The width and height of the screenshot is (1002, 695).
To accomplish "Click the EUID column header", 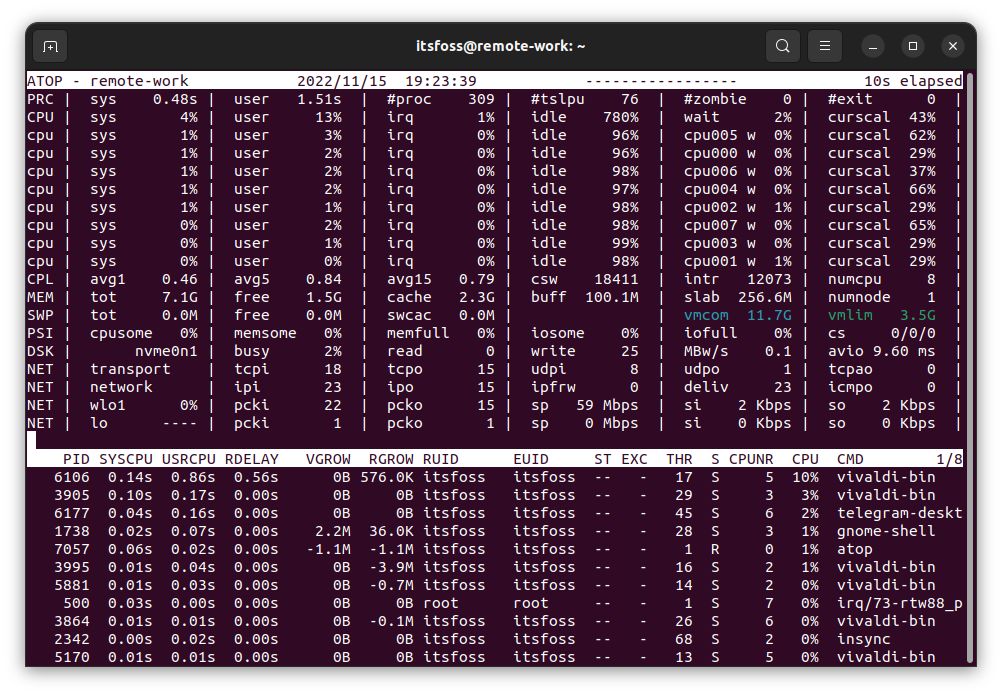I will [531, 459].
